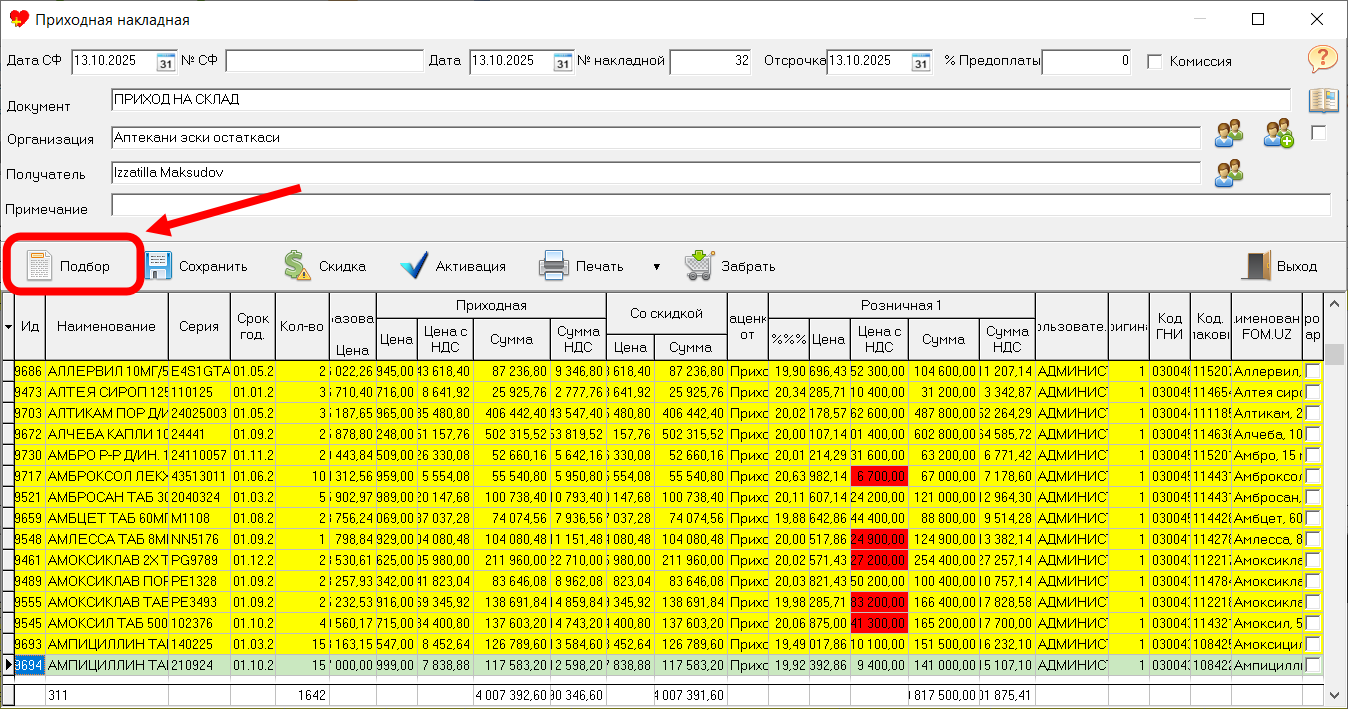Click the Примечание input field
The width and height of the screenshot is (1348, 709).
click(x=720, y=206)
